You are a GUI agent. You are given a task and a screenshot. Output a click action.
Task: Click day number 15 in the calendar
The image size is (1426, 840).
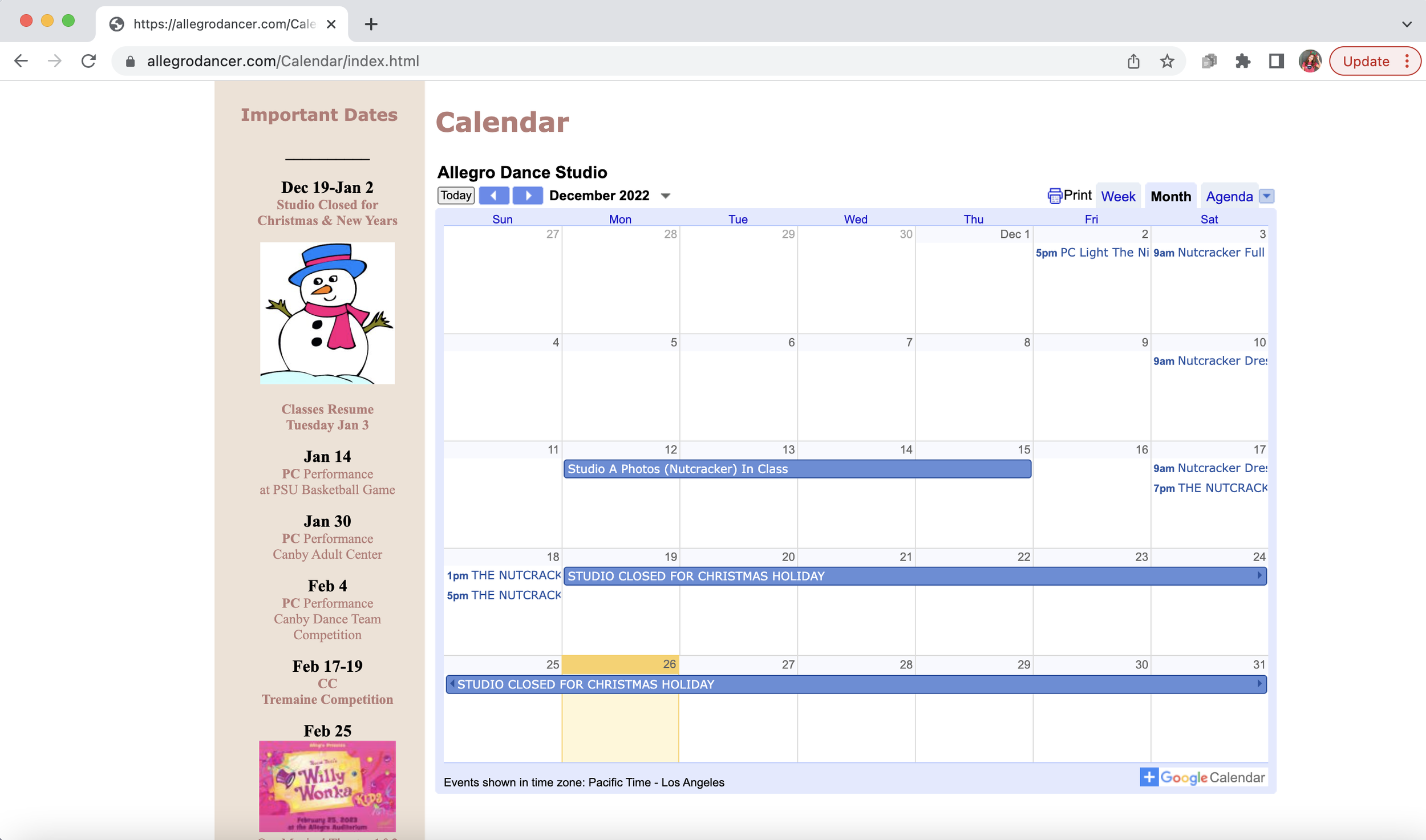click(x=1024, y=449)
